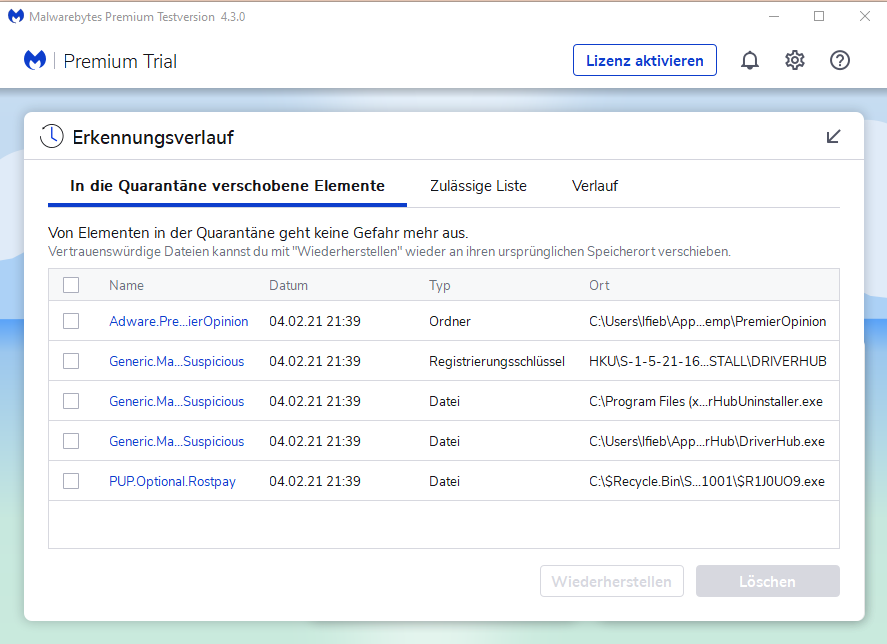The width and height of the screenshot is (887, 644).
Task: Close the Malwarebytes window
Action: [x=864, y=16]
